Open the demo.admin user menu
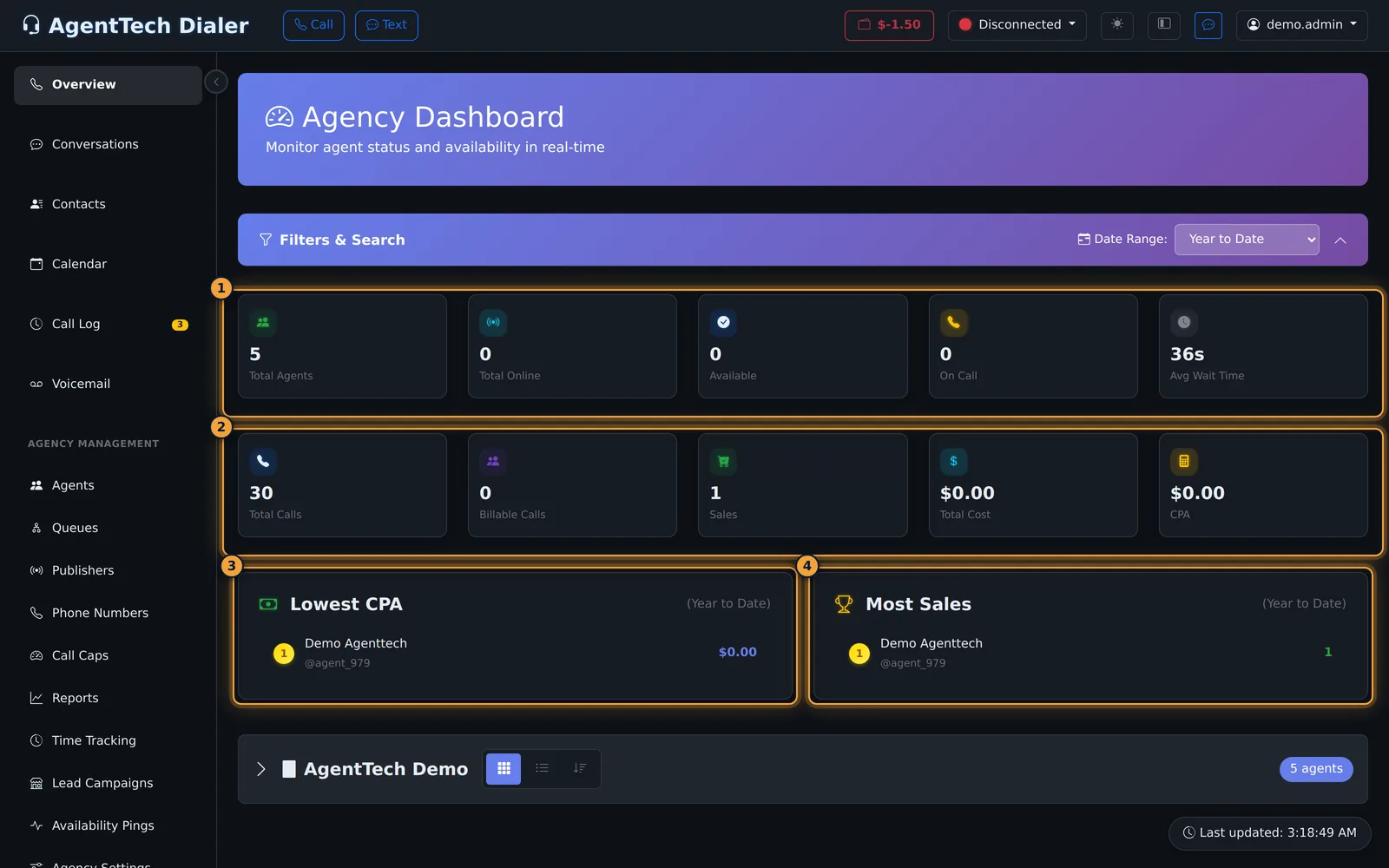1389x868 pixels. click(1301, 25)
